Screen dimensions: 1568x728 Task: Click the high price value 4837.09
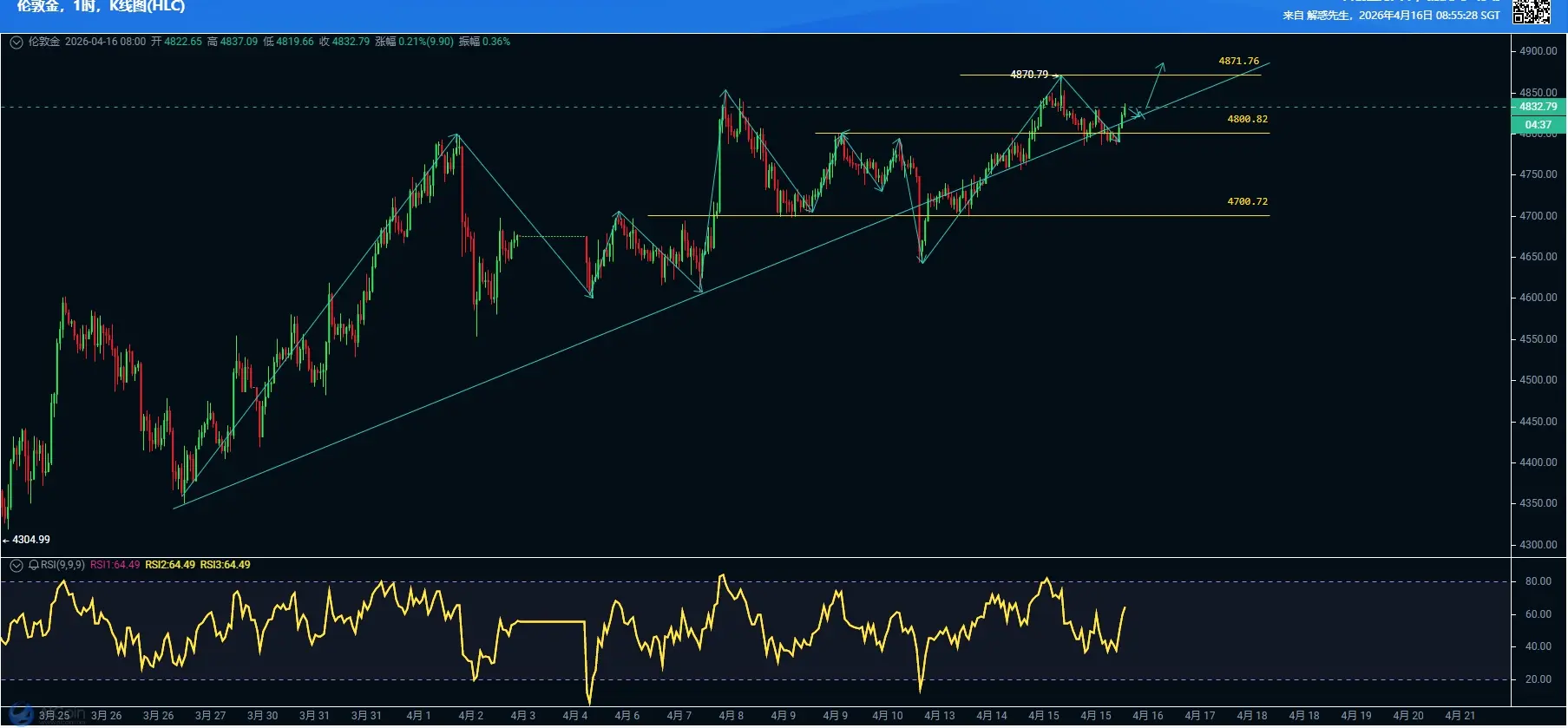click(x=239, y=42)
